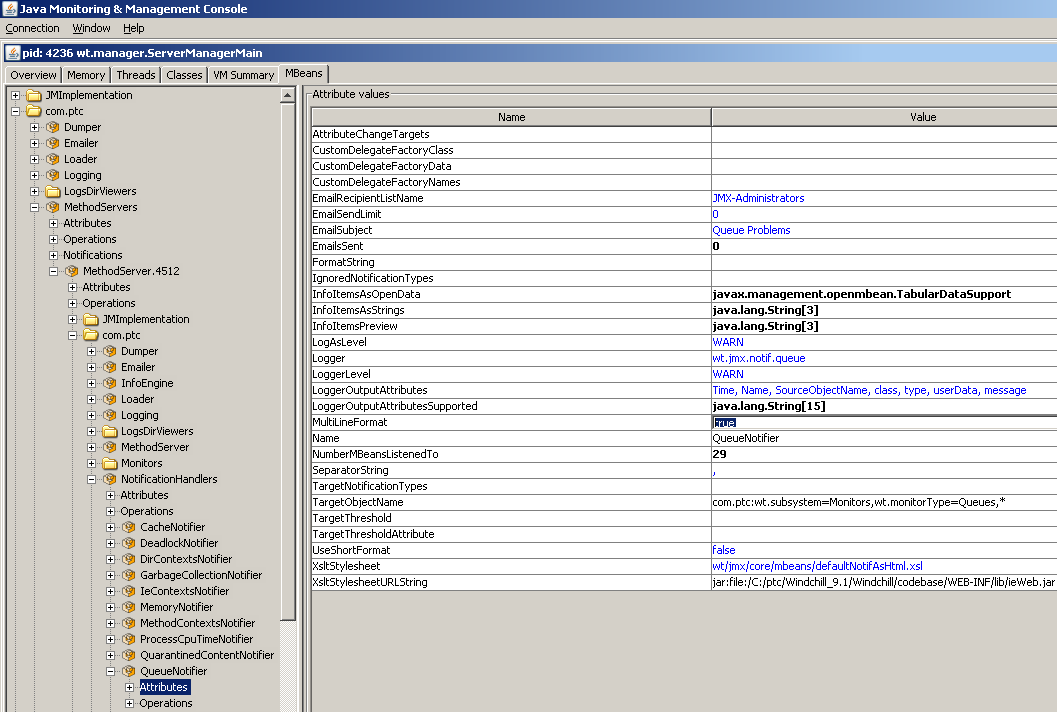Open the Window menu
This screenshot has height=712, width=1057.
click(91, 28)
